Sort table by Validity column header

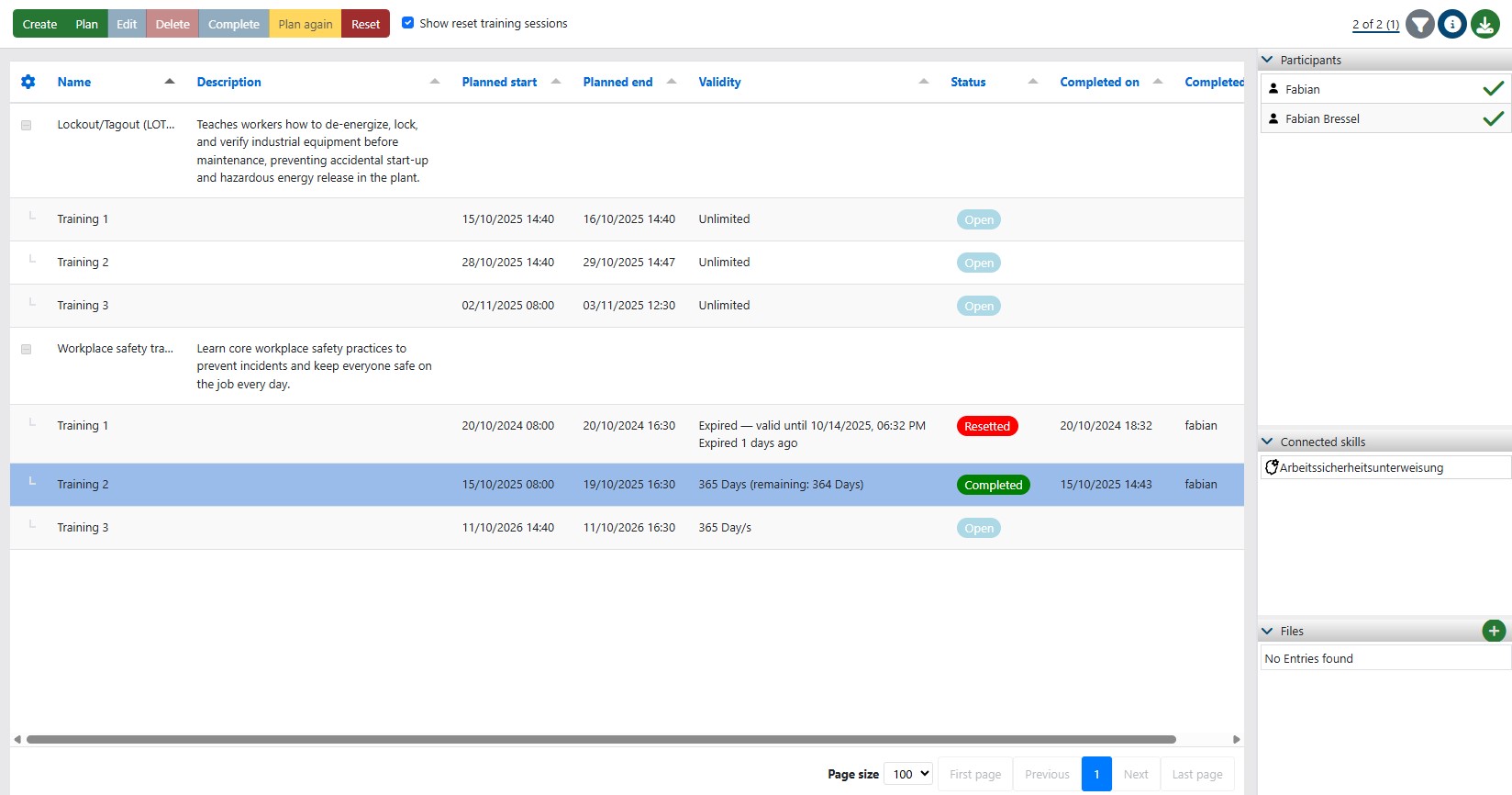click(719, 82)
